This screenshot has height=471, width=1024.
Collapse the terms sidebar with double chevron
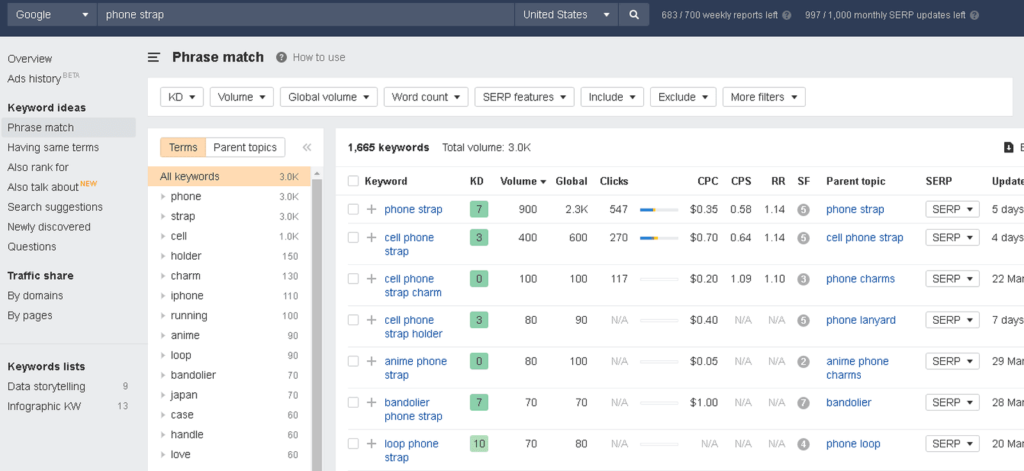coord(307,148)
